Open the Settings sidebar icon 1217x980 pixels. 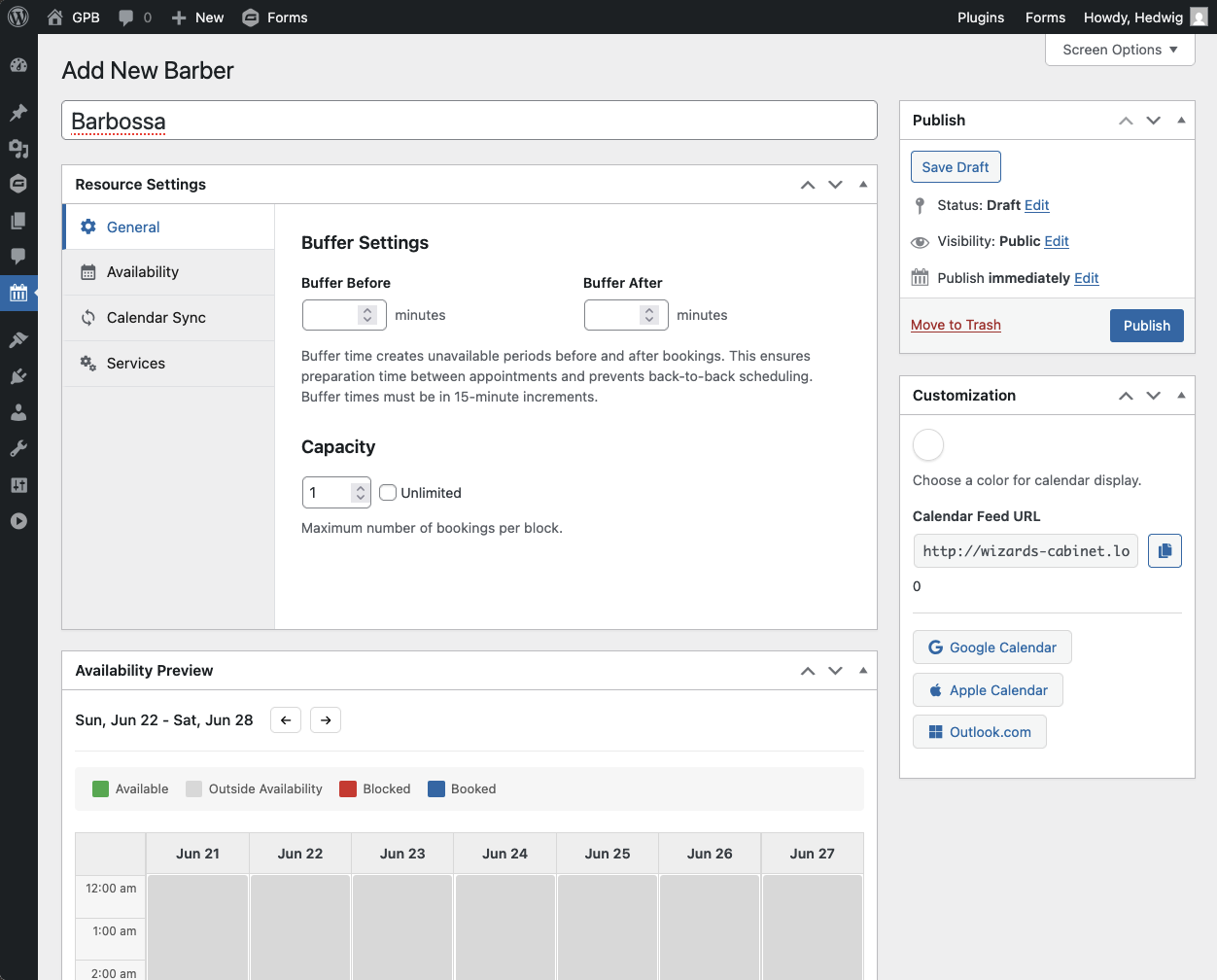pyautogui.click(x=18, y=485)
